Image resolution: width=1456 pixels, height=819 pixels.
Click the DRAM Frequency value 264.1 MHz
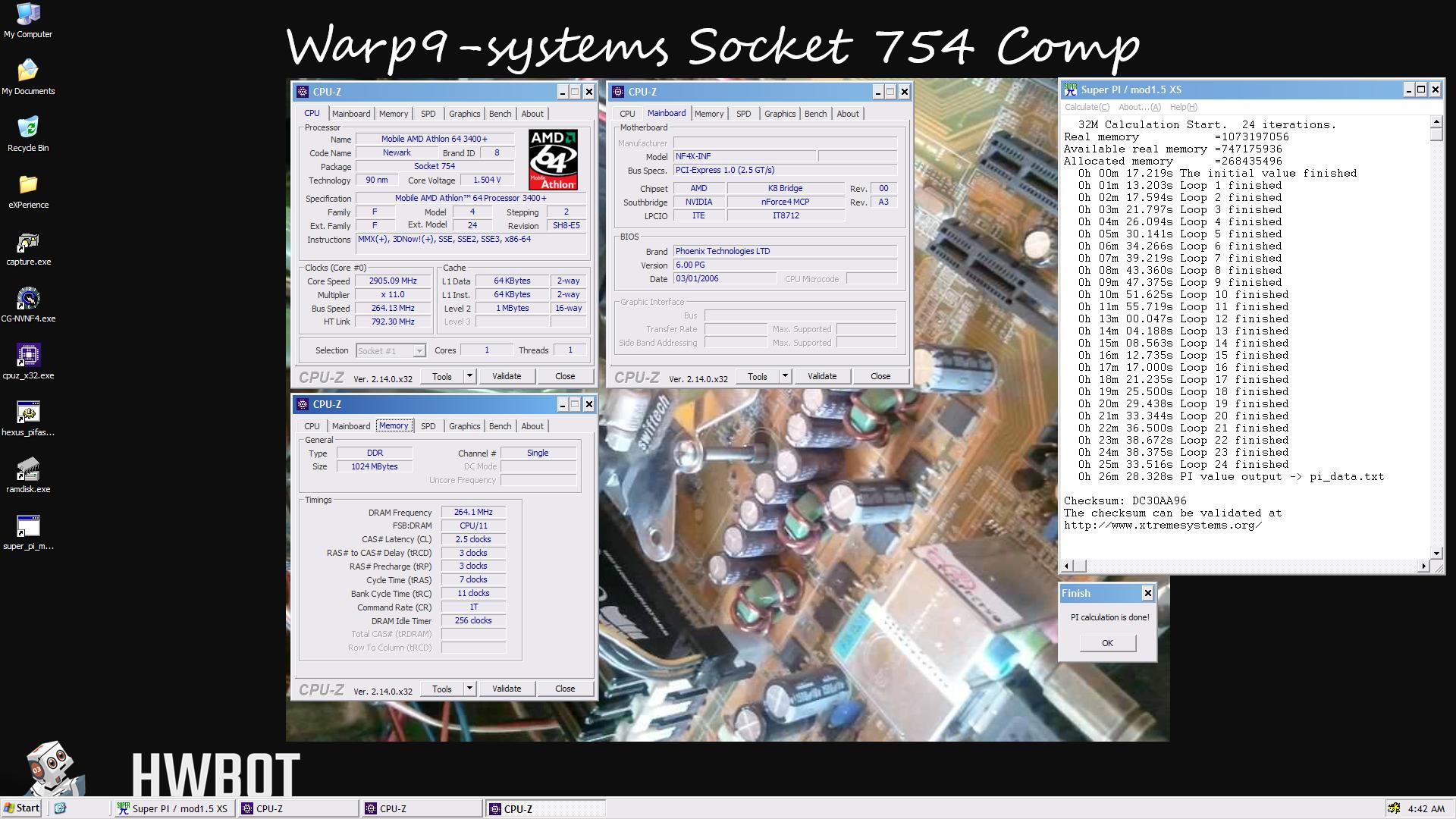pos(473,512)
